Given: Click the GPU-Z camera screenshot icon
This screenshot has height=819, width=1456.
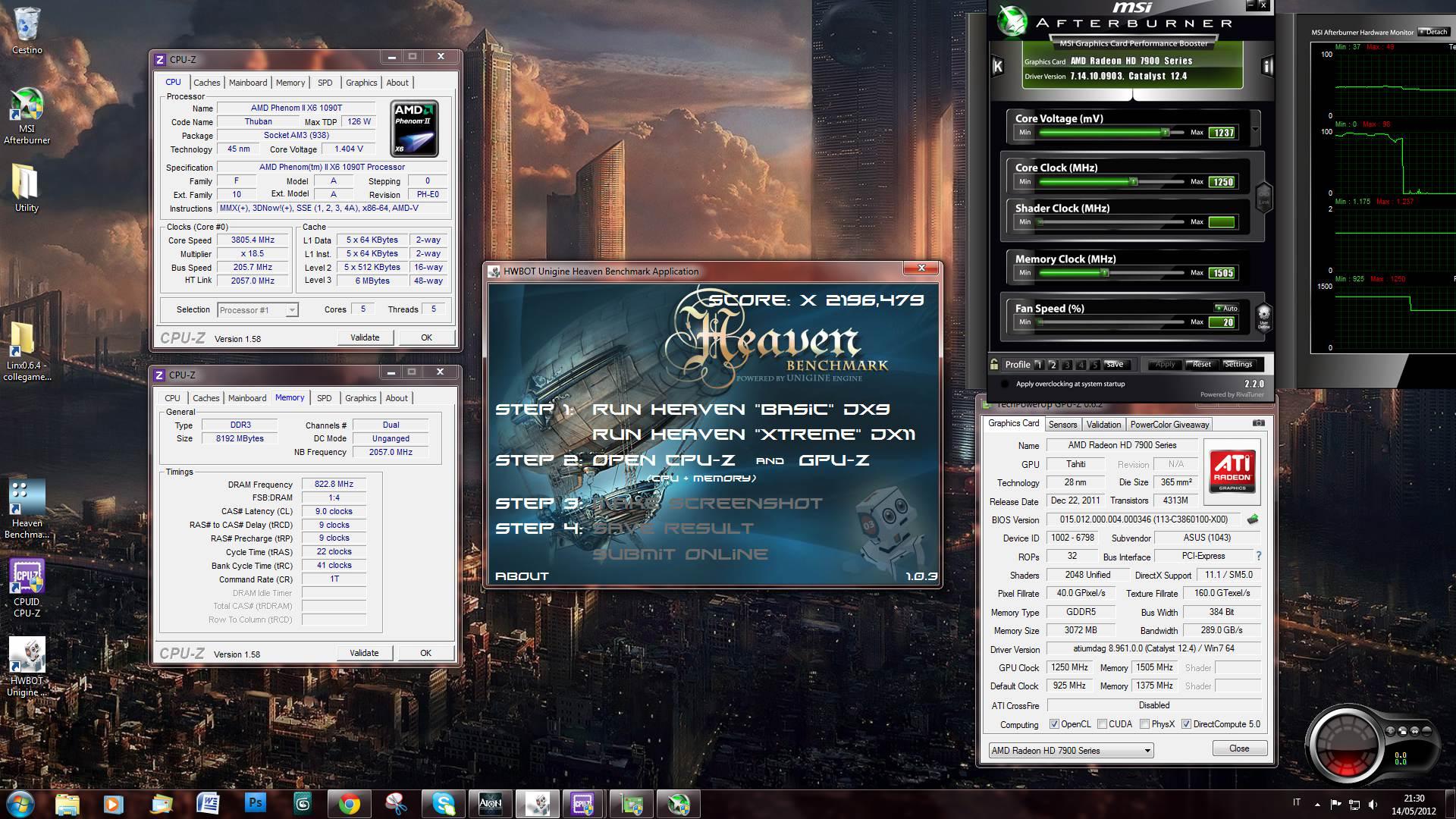Looking at the screenshot, I should pyautogui.click(x=1259, y=423).
